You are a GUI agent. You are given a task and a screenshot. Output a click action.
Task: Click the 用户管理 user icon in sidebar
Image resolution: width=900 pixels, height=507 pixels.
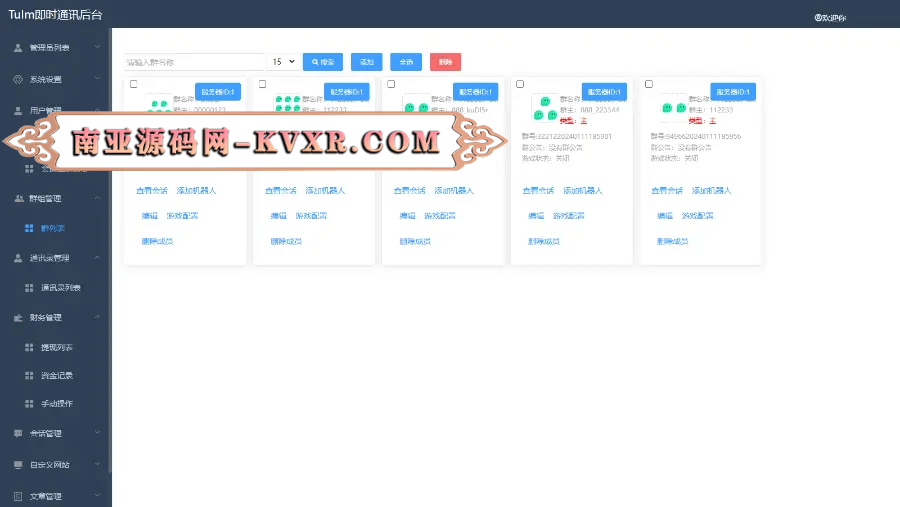point(18,110)
